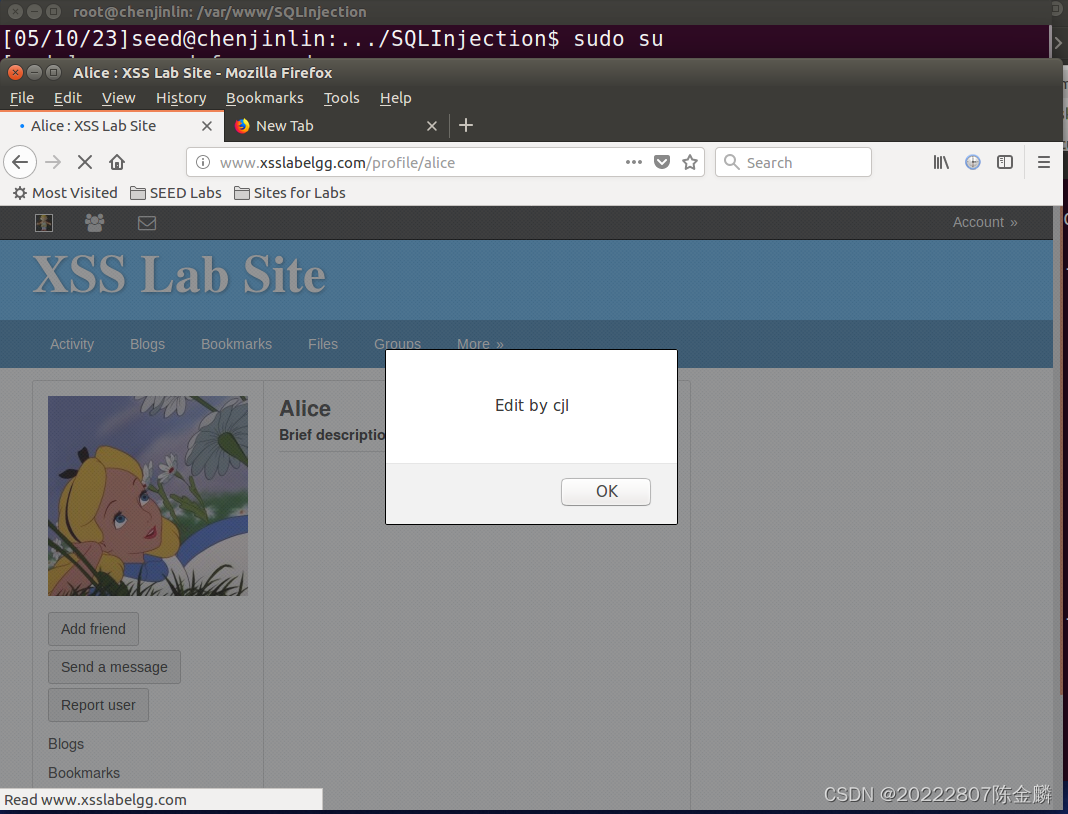This screenshot has height=814, width=1068.
Task: Click the XSS Lab Site heading
Action: tap(179, 275)
